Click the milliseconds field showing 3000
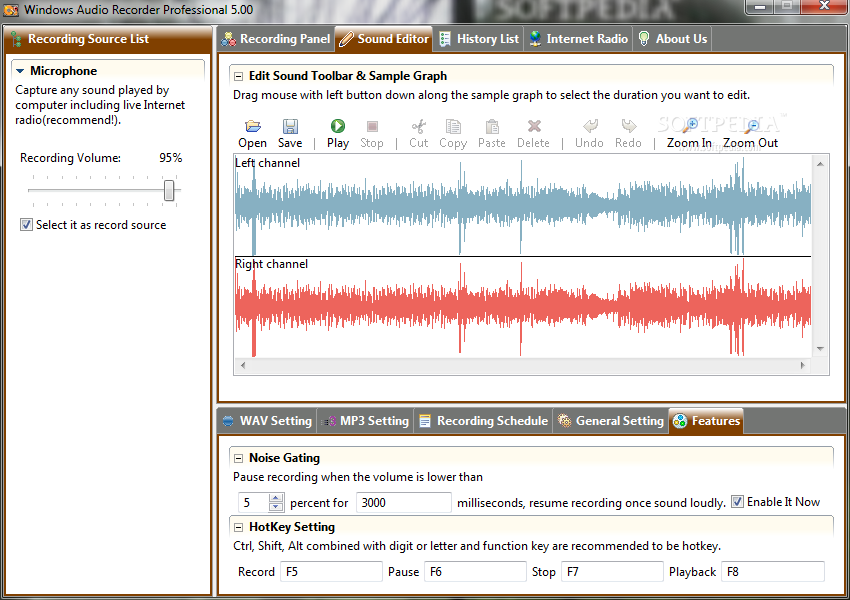 (404, 502)
